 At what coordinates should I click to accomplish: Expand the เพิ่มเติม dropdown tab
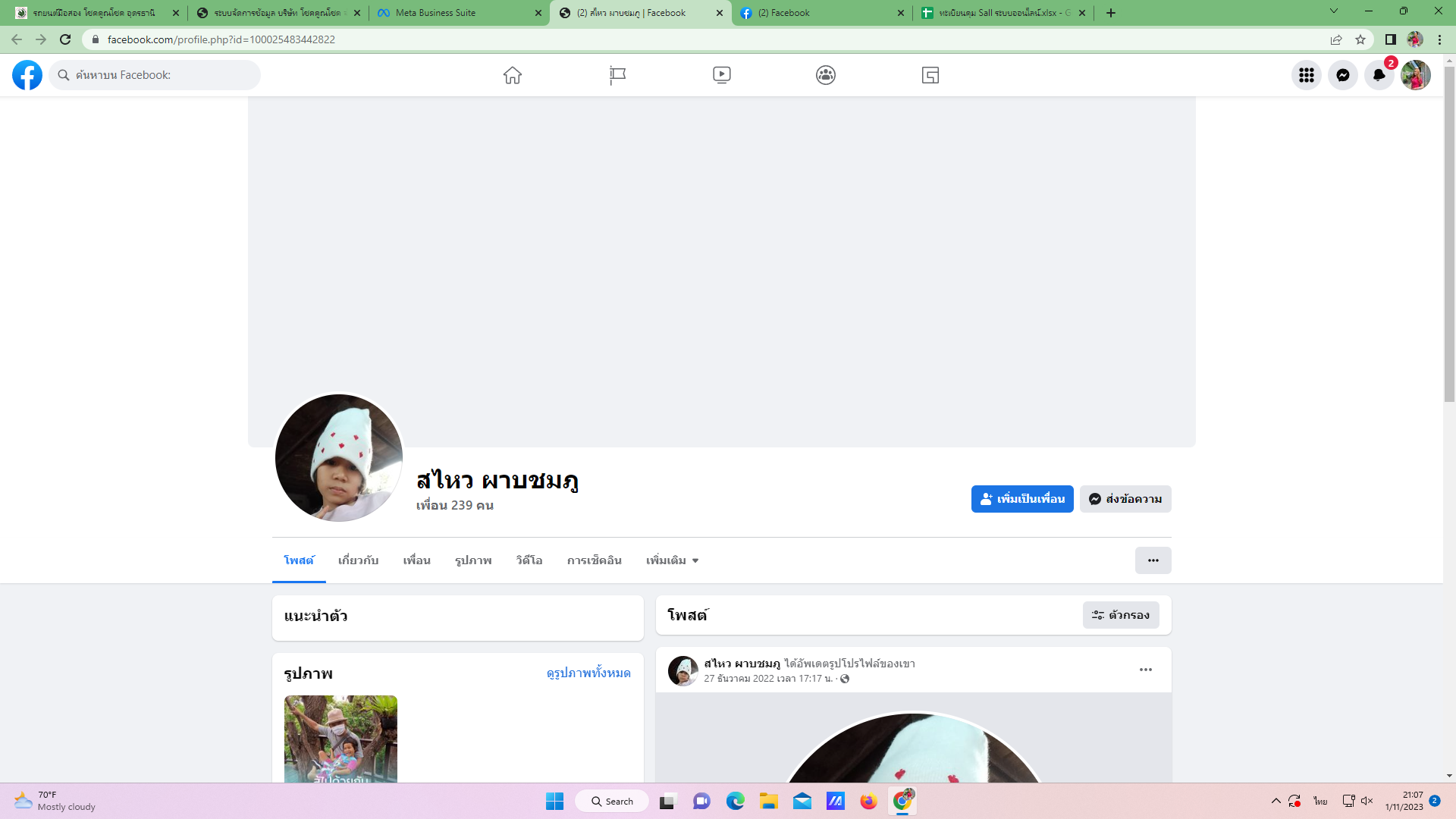[x=672, y=560]
